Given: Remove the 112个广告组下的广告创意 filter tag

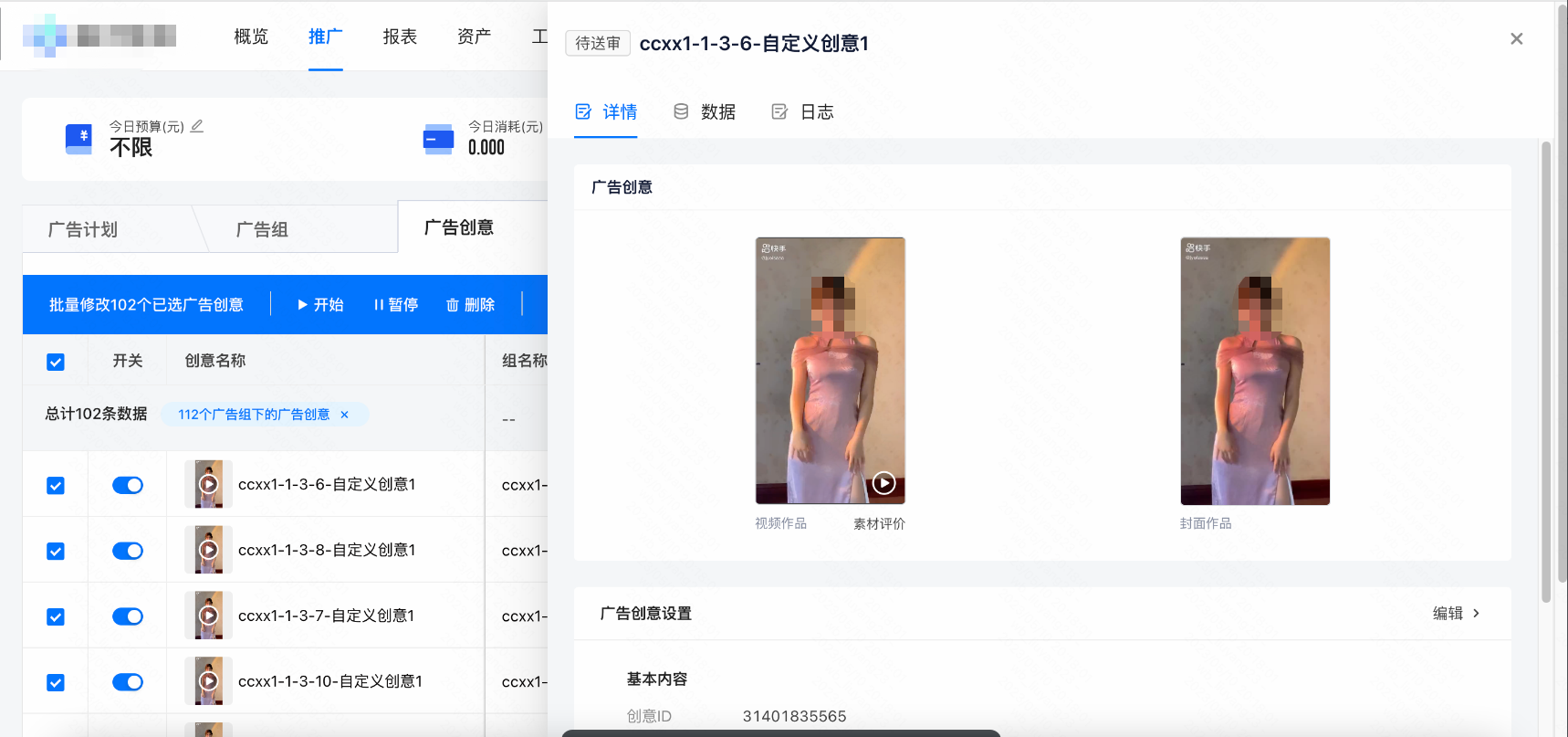Looking at the screenshot, I should click(344, 415).
